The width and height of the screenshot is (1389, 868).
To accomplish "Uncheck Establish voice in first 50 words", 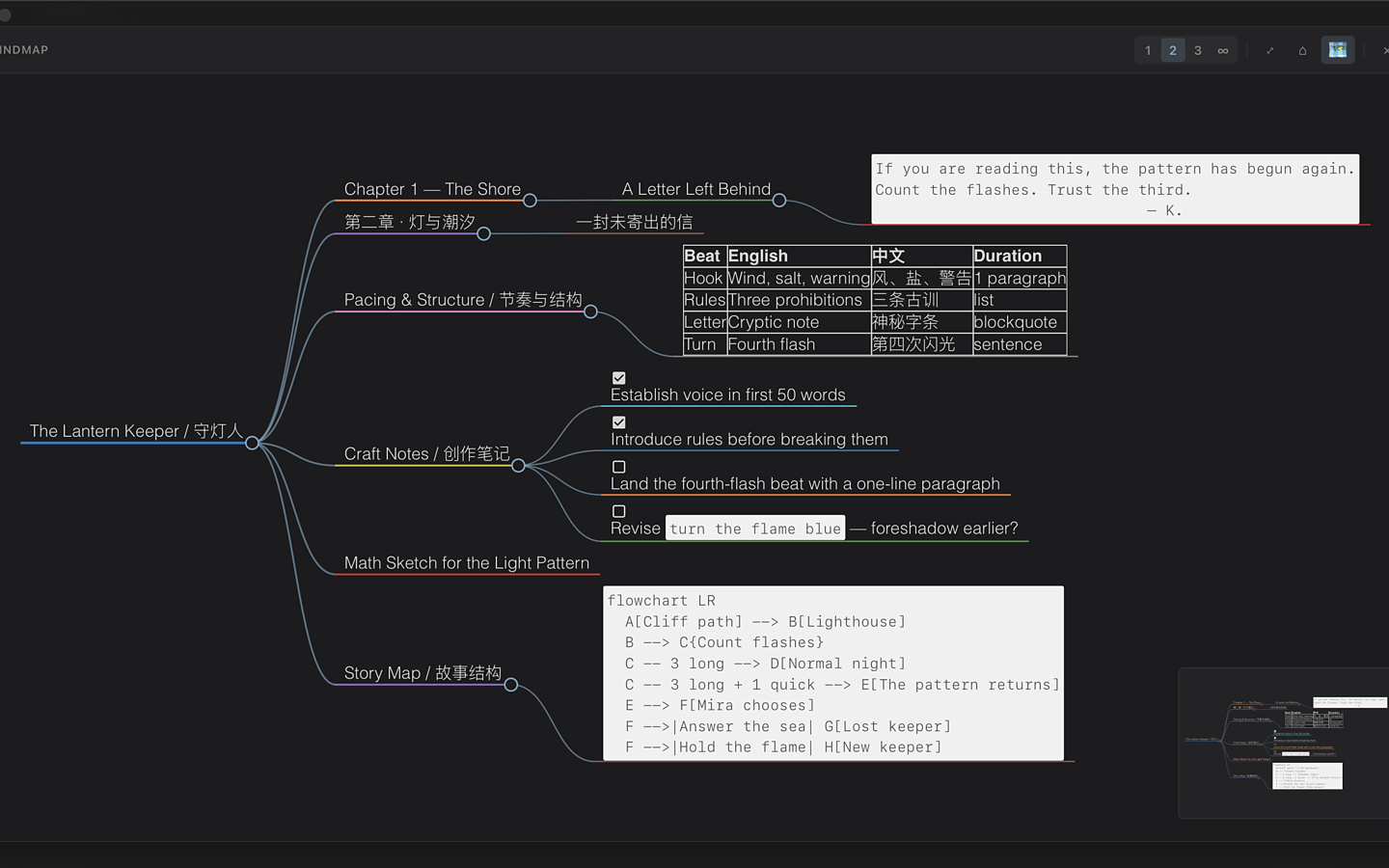I will click(x=619, y=378).
